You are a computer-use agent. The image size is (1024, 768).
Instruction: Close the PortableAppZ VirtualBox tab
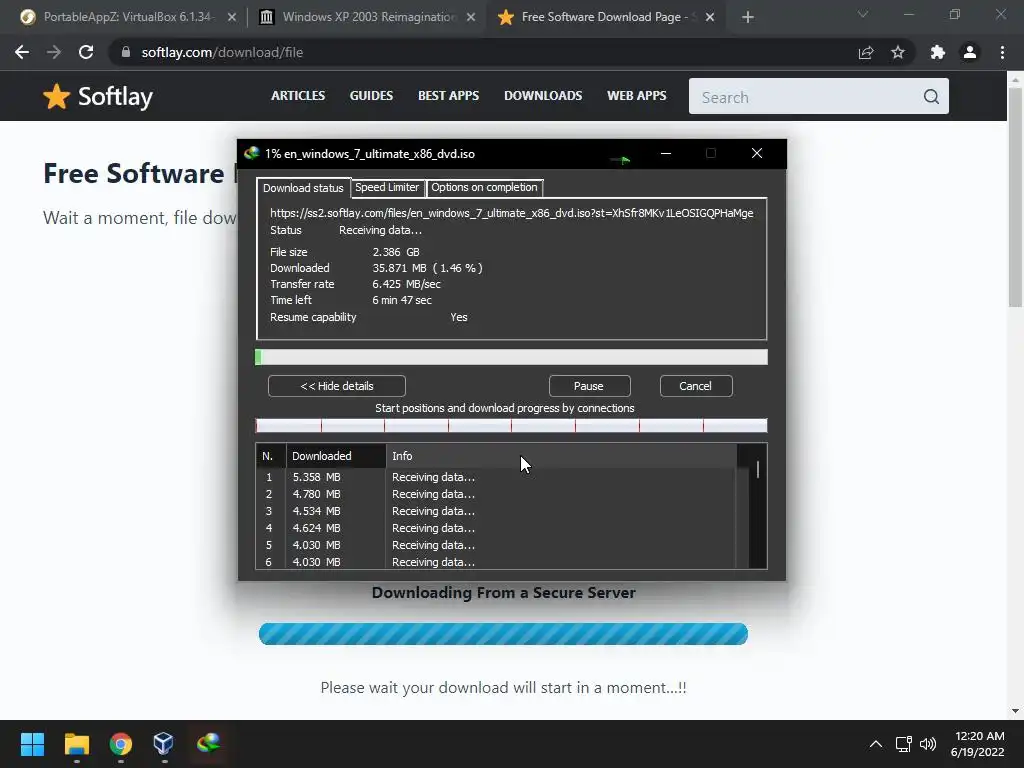coord(232,17)
